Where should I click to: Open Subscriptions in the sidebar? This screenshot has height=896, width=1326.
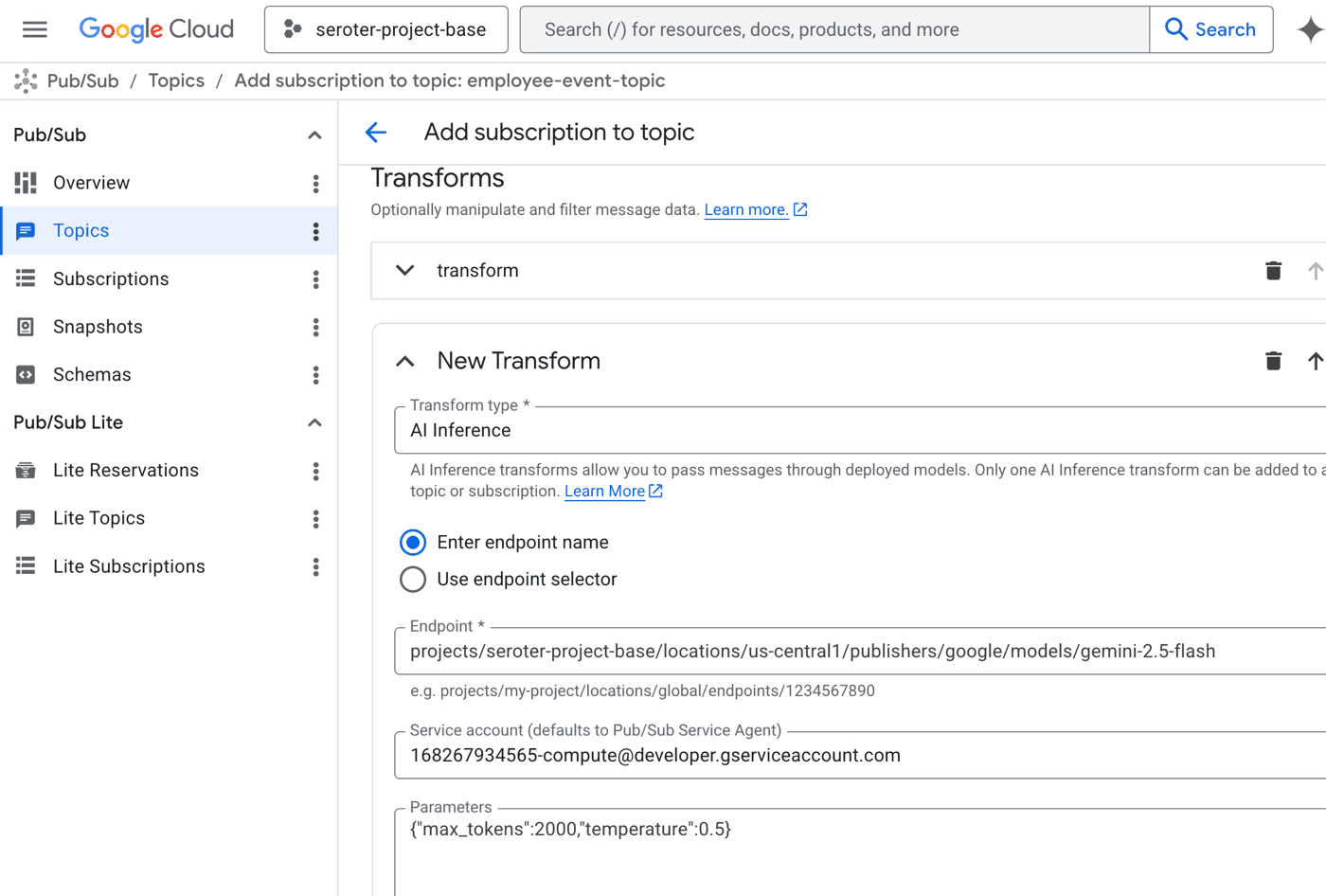(x=111, y=279)
